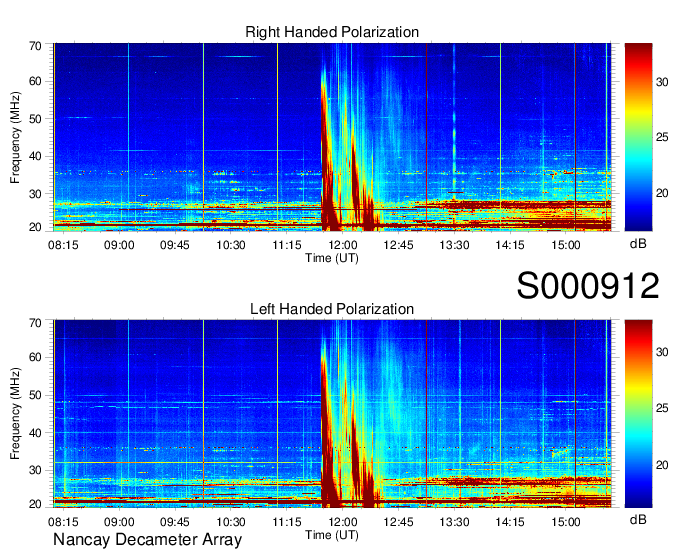This screenshot has height=552, width=680.
Task: Click "13:30" tick on Right Handed time axis
Action: (x=454, y=245)
